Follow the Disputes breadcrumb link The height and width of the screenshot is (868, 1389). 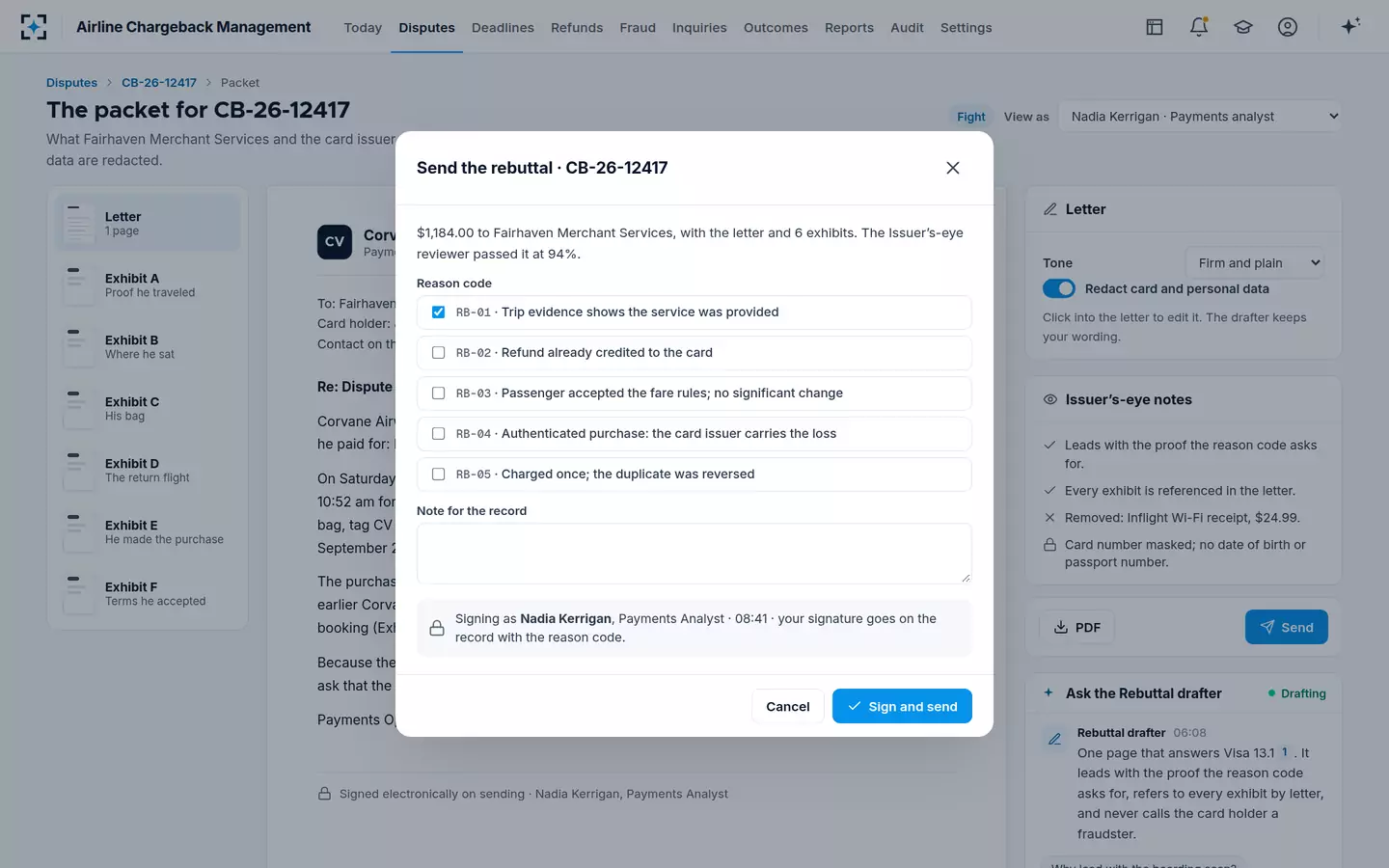(71, 83)
